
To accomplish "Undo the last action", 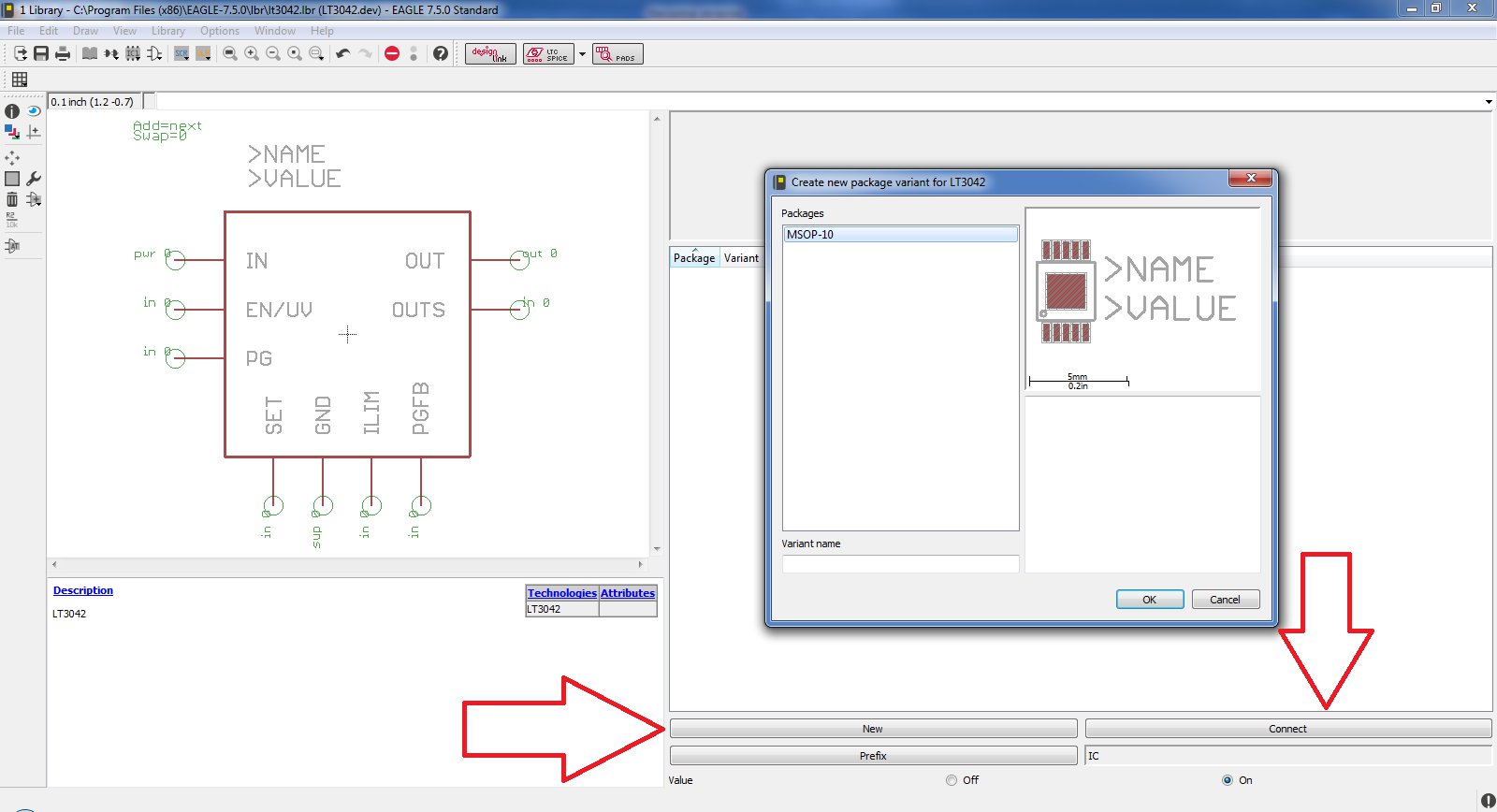I will [343, 53].
